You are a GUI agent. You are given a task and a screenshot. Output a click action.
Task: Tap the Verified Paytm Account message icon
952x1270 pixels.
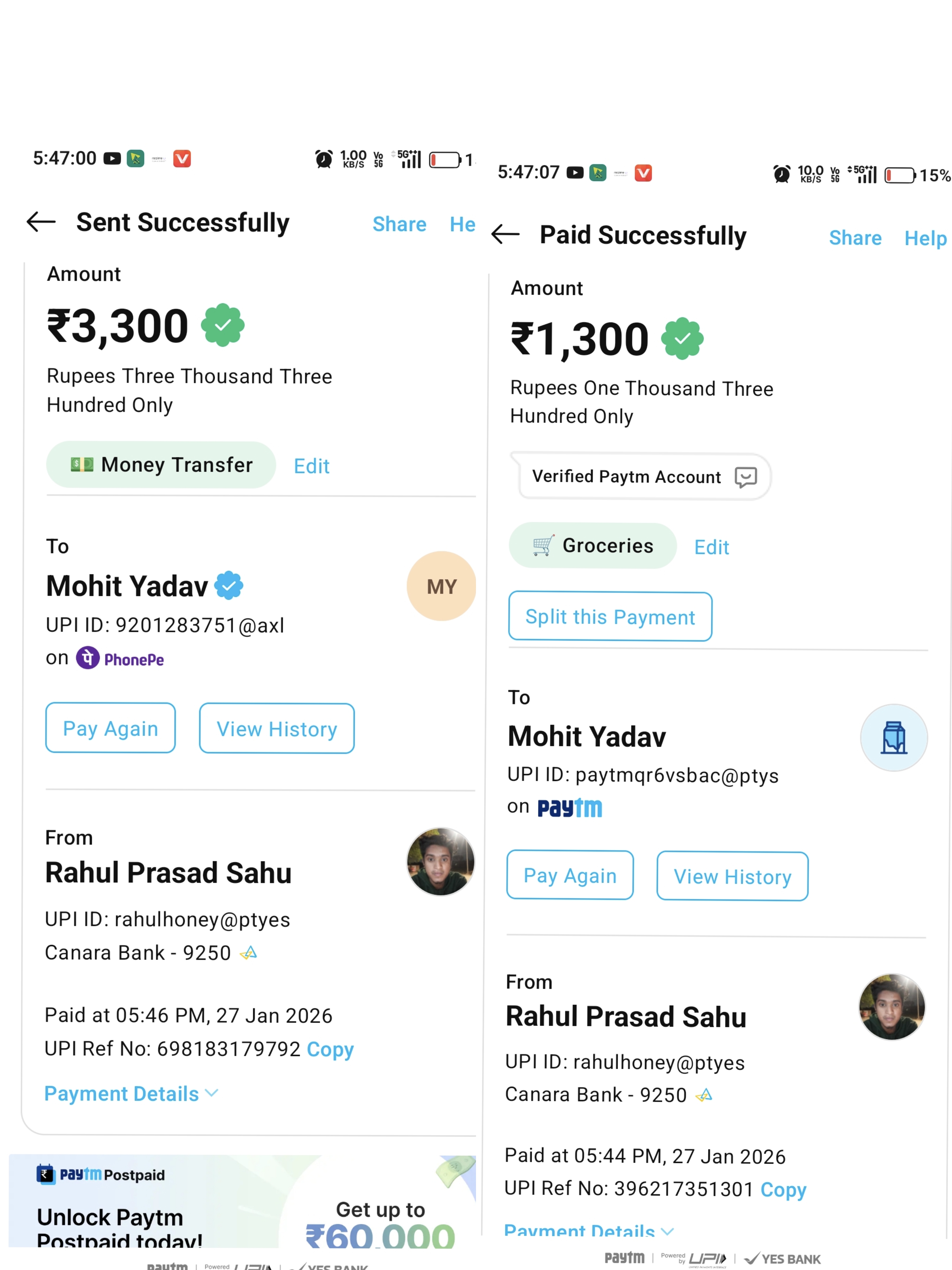745,477
